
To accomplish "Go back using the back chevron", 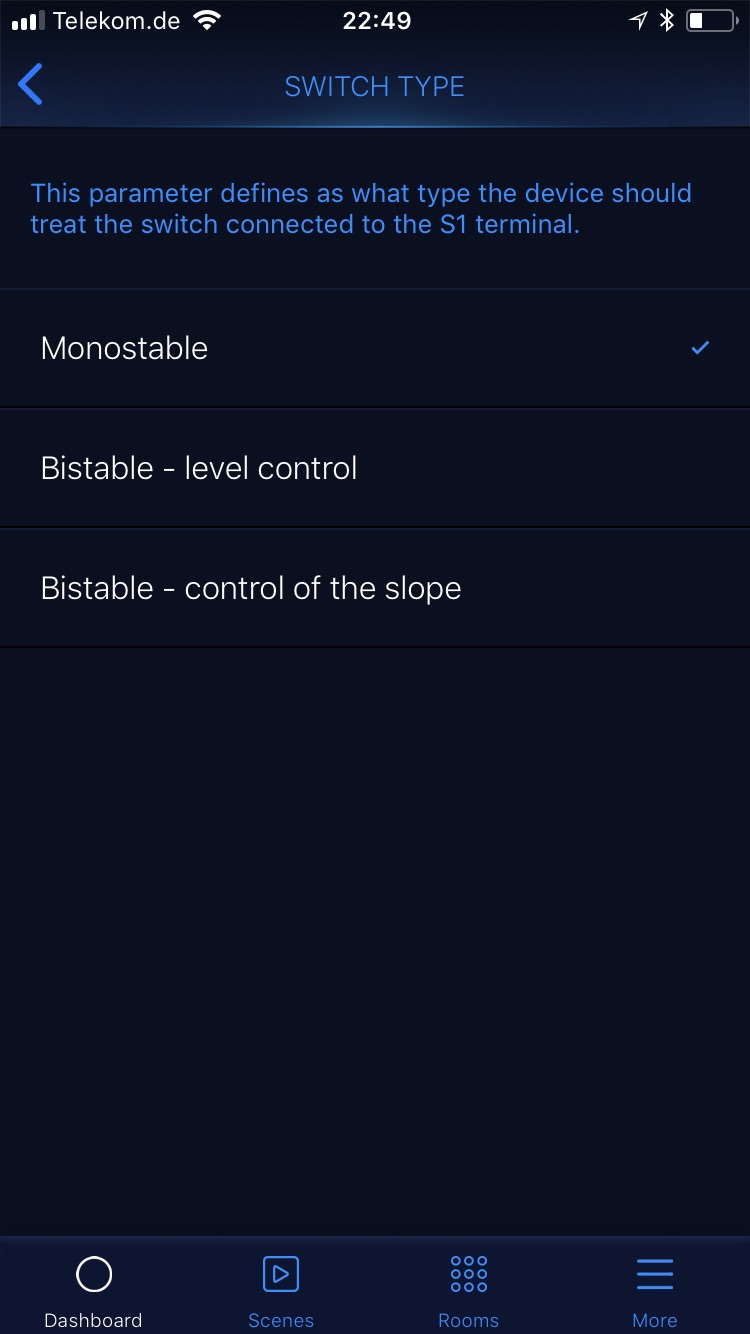I will point(31,85).
